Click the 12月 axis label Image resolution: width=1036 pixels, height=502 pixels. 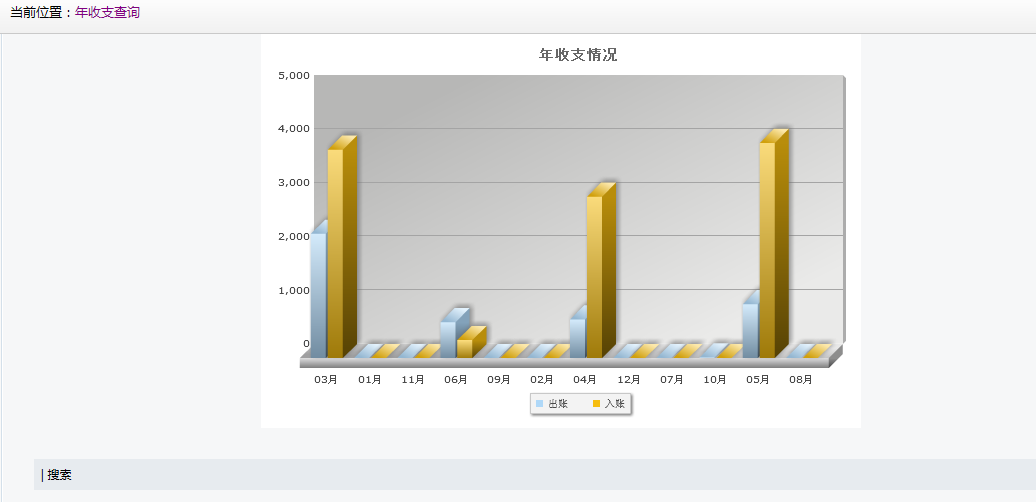click(x=628, y=380)
